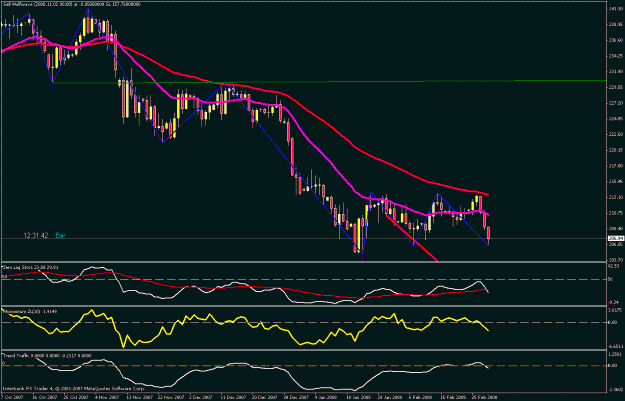Click the 241.30 price scale label
This screenshot has width=625, height=401.
[614, 8]
